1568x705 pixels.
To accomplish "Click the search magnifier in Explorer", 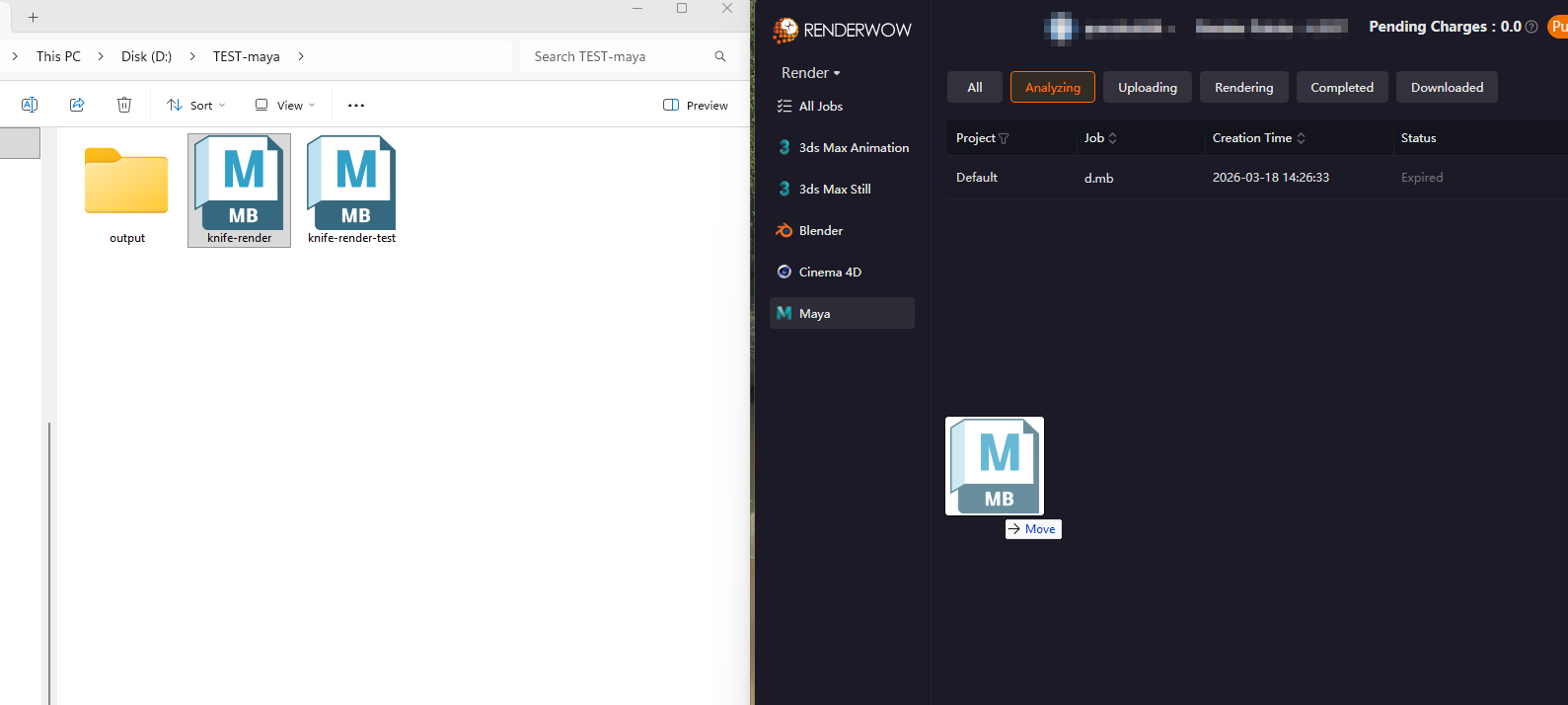I will click(720, 56).
